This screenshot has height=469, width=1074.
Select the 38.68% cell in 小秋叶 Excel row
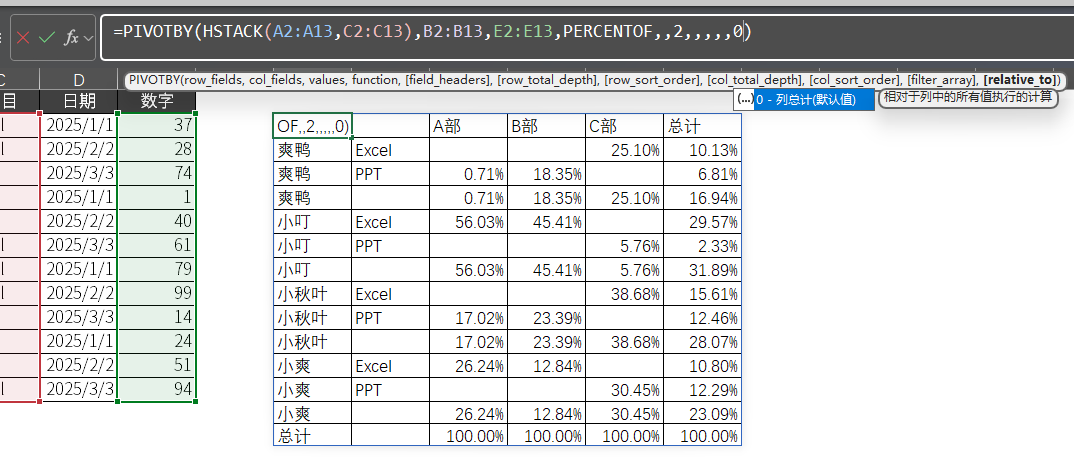pyautogui.click(x=625, y=293)
